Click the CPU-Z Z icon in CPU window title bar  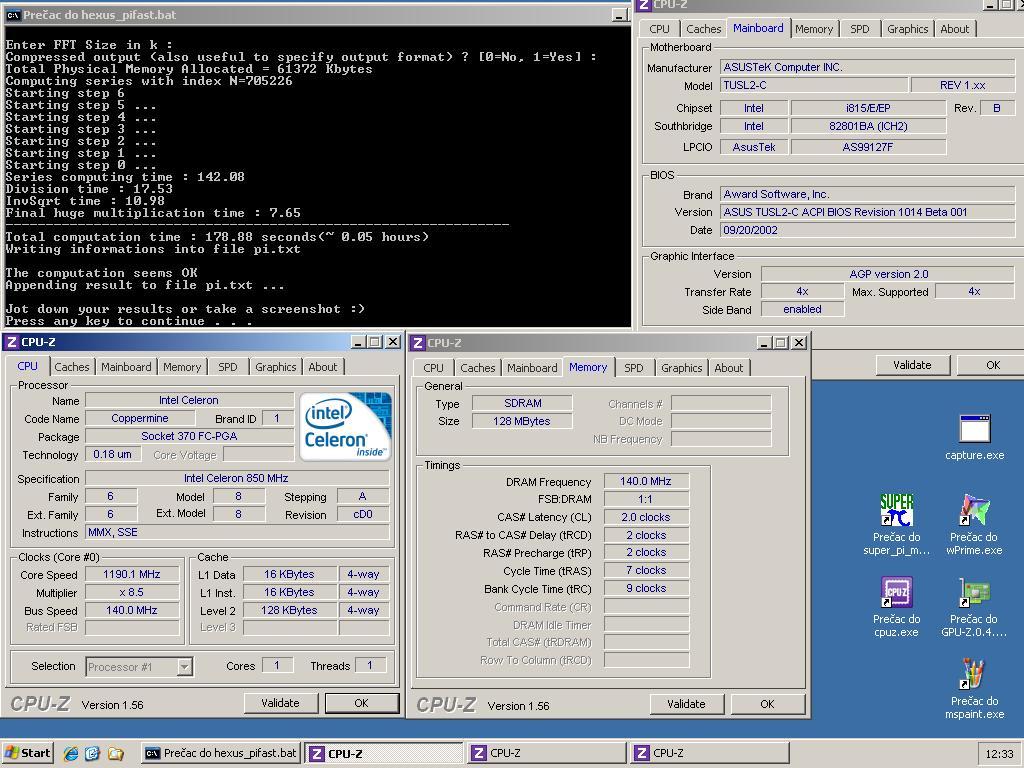12,342
